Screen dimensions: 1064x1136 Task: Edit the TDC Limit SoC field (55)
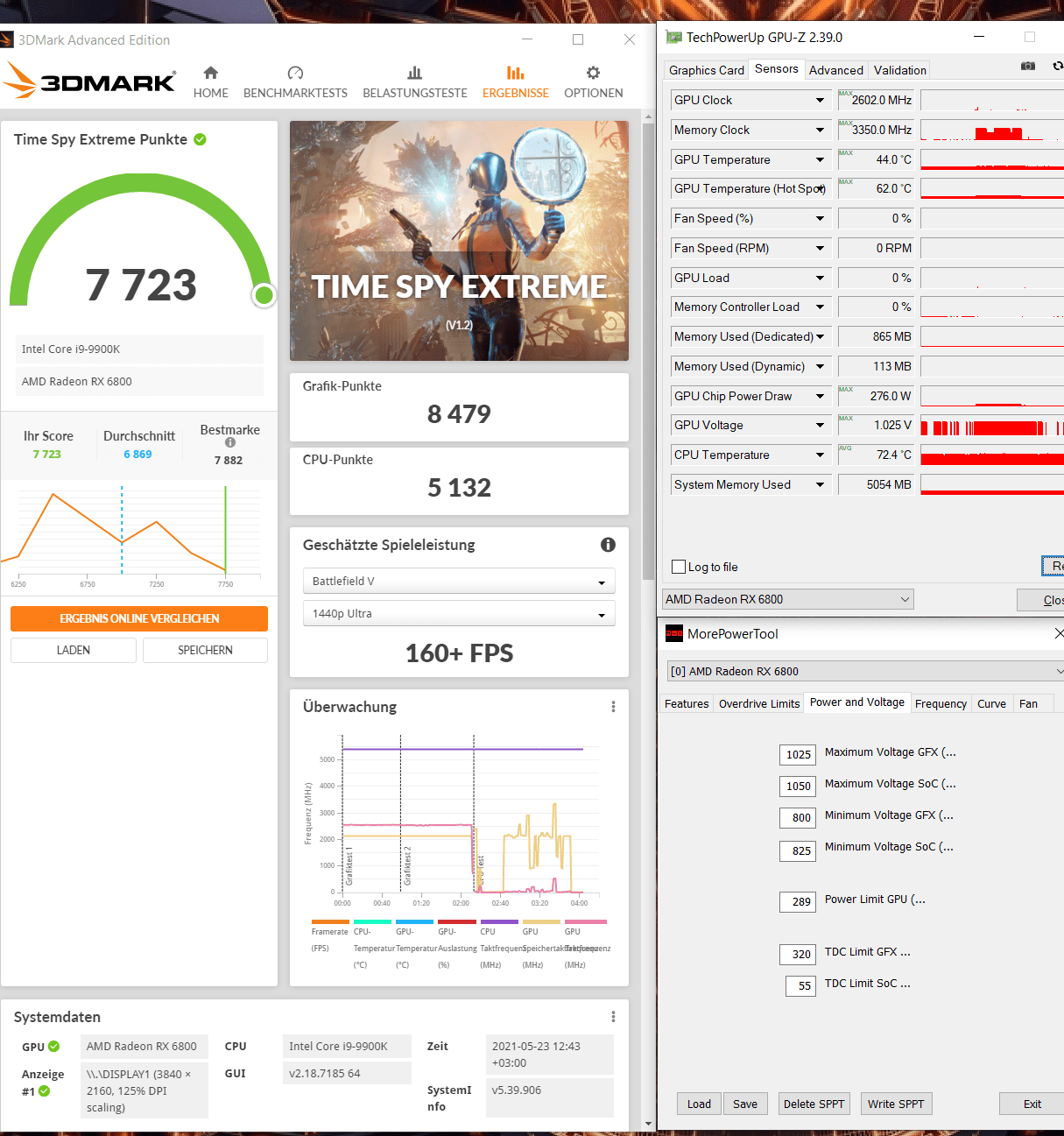[802, 986]
